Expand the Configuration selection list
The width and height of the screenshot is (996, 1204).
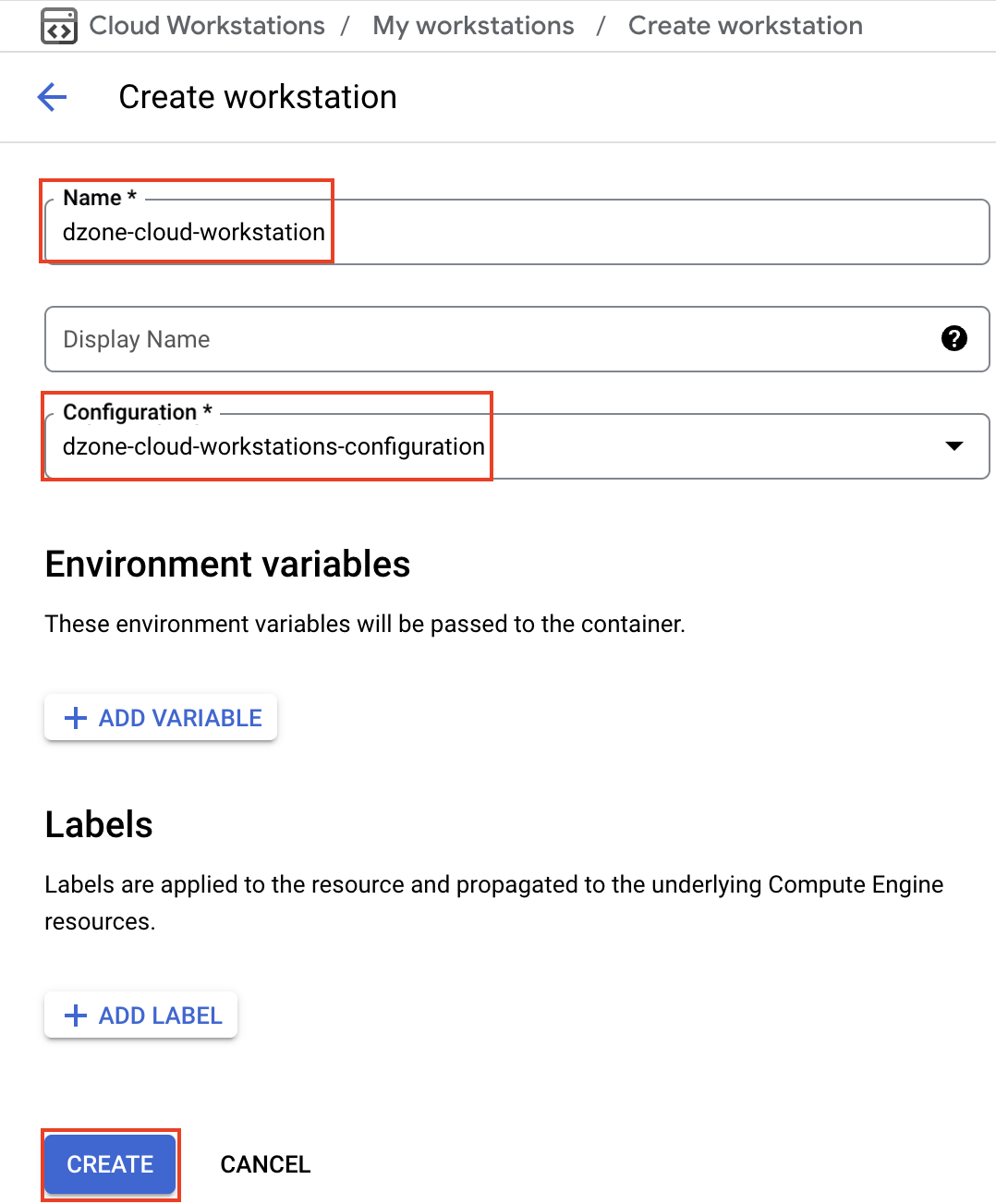(x=954, y=446)
